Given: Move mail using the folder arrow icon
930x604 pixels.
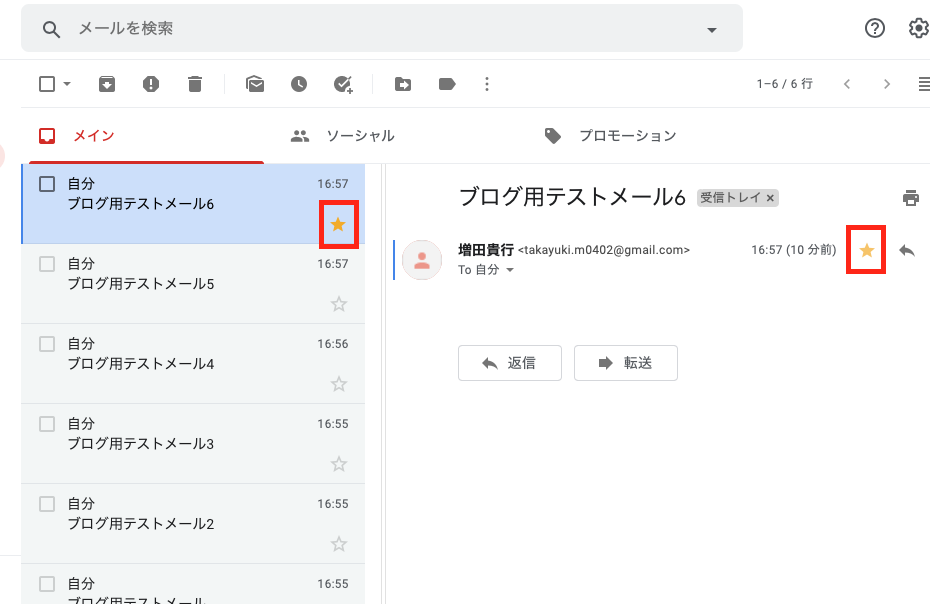Looking at the screenshot, I should 403,84.
